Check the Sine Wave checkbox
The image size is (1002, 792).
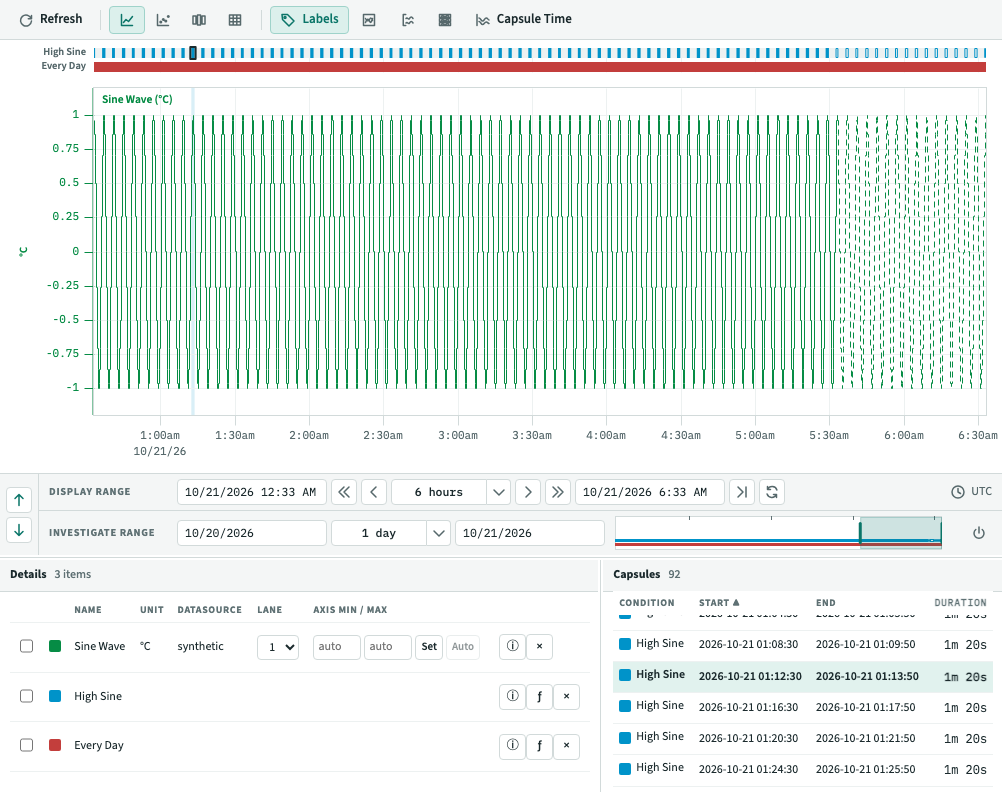click(26, 646)
